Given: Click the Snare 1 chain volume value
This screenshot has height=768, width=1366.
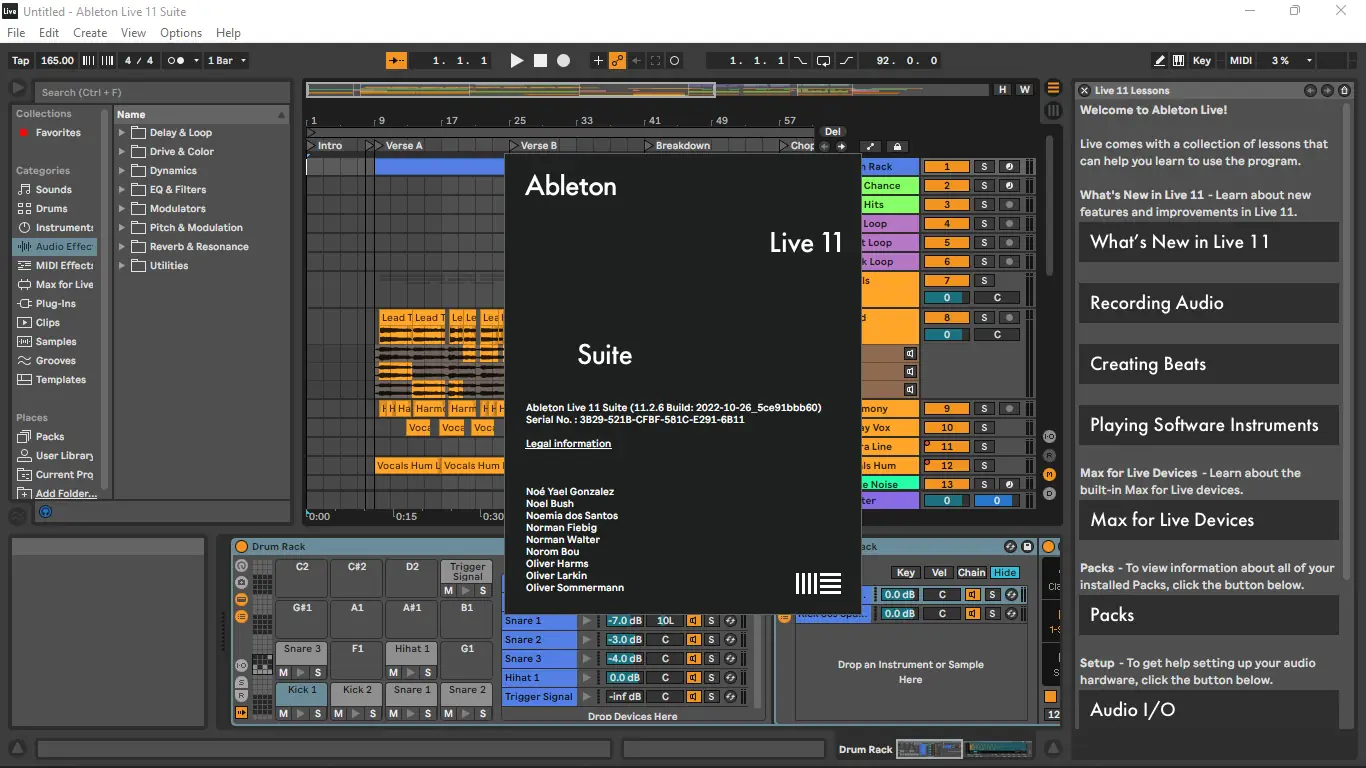Looking at the screenshot, I should coord(625,621).
